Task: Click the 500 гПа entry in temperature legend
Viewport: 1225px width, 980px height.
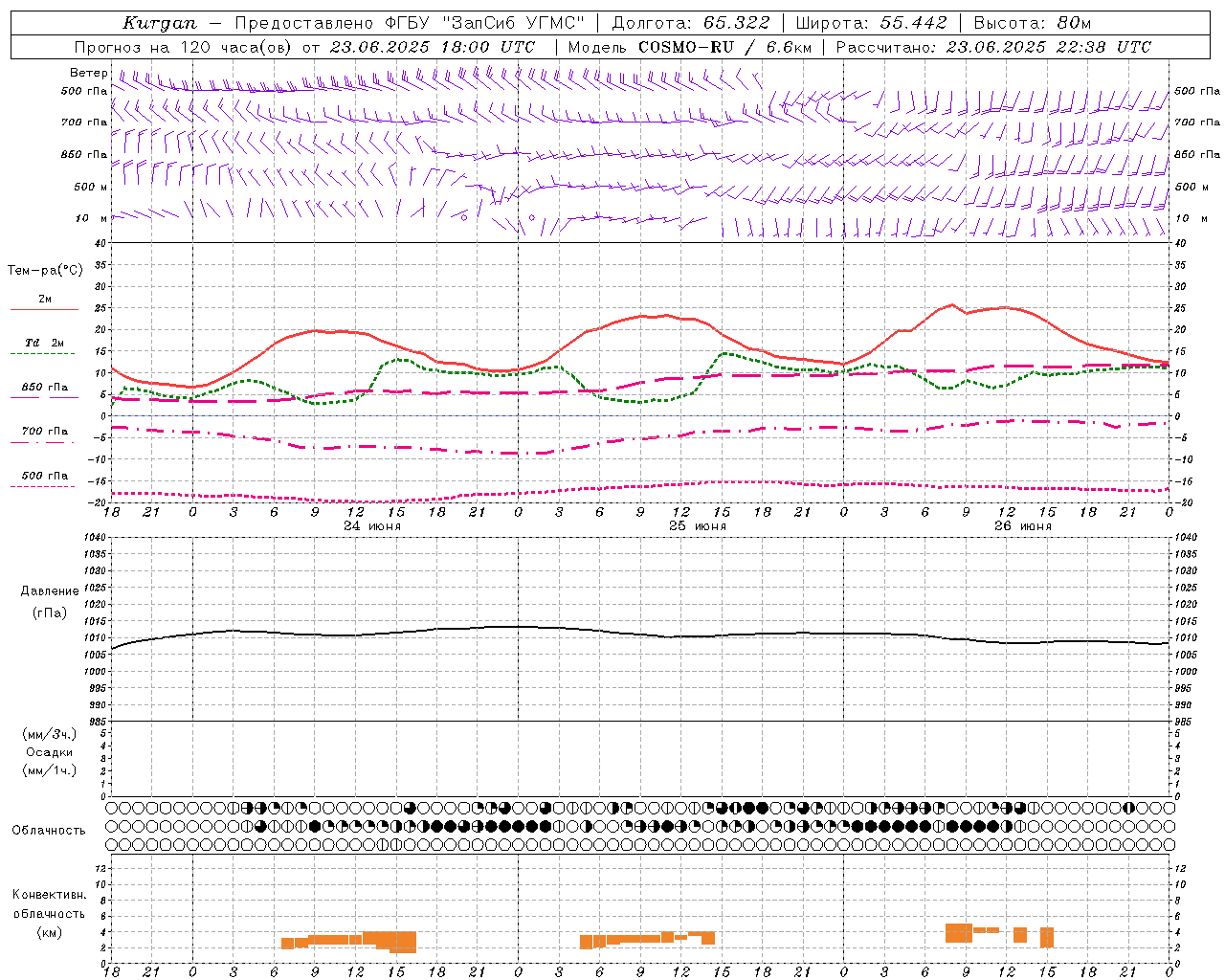Action: click(x=45, y=476)
